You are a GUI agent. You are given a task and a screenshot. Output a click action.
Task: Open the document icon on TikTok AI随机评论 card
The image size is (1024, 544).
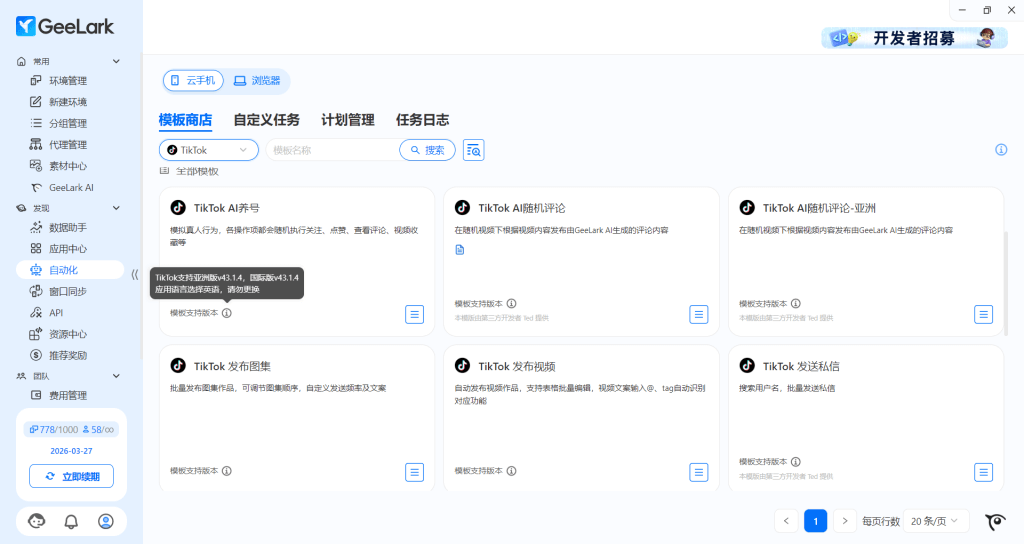(x=460, y=250)
